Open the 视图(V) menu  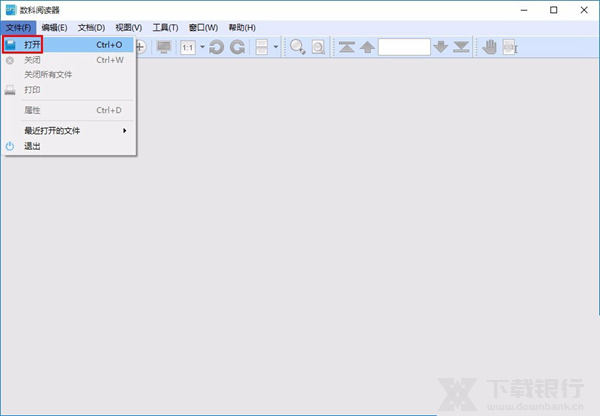click(x=128, y=27)
